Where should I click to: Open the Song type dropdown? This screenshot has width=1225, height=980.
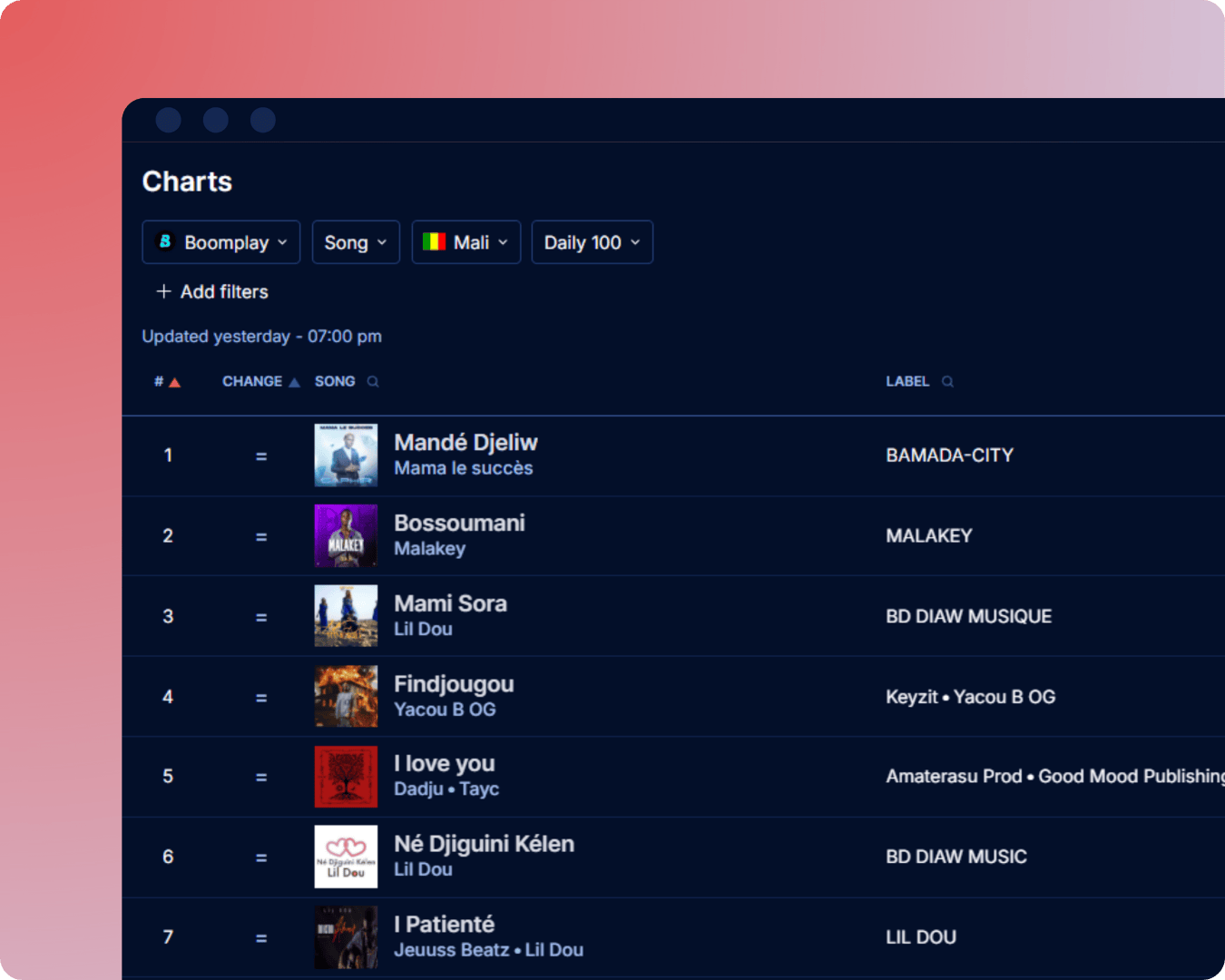pos(356,241)
